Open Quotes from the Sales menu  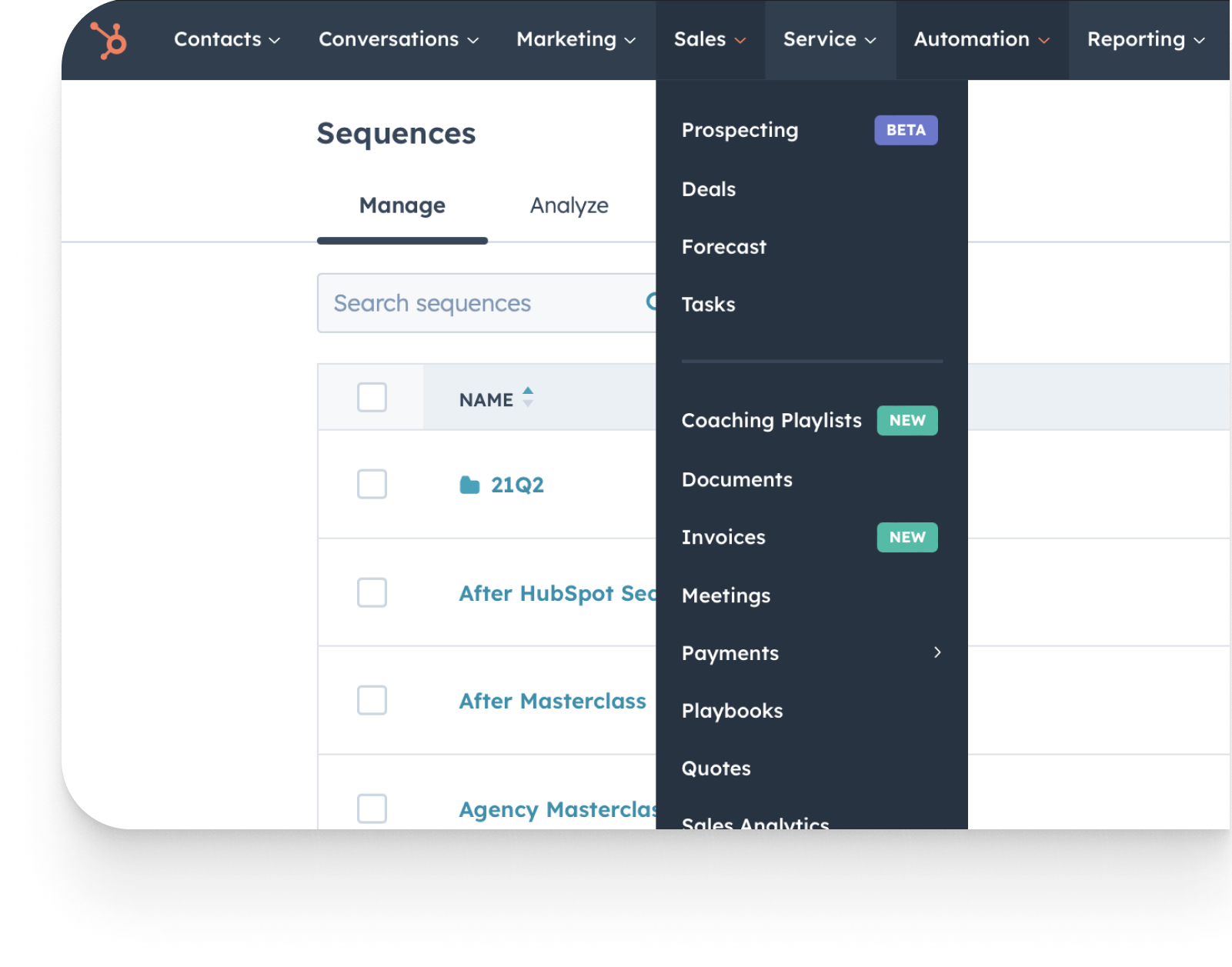716,769
